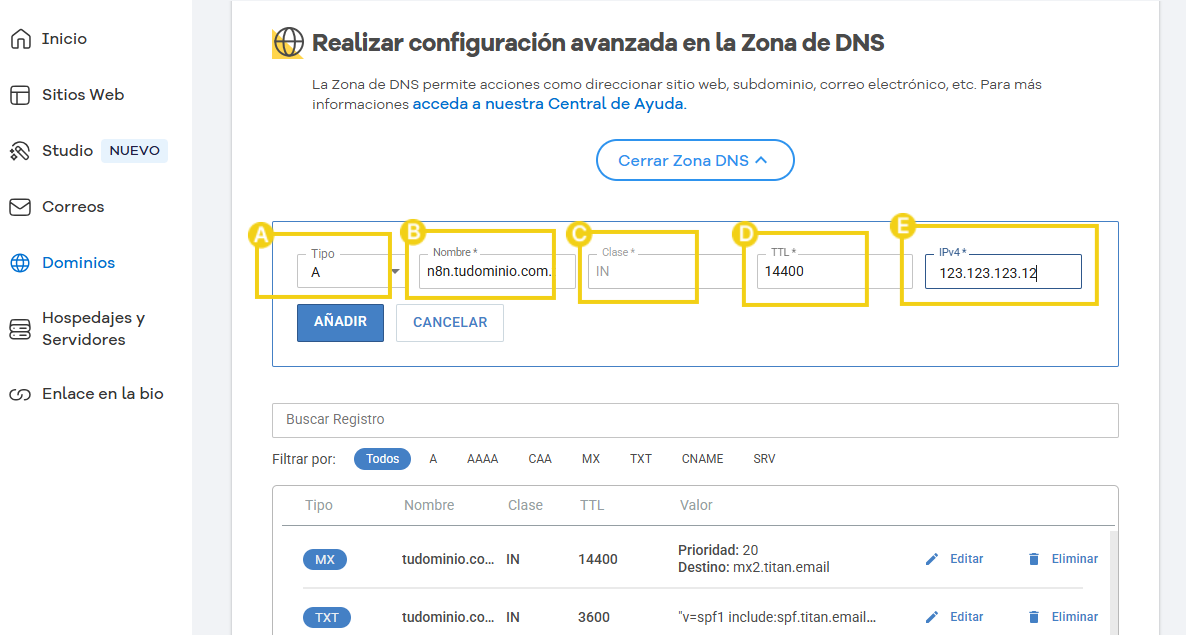Select the Sitios Web sidebar icon
Screen dimensions: 1186x635
21,94
